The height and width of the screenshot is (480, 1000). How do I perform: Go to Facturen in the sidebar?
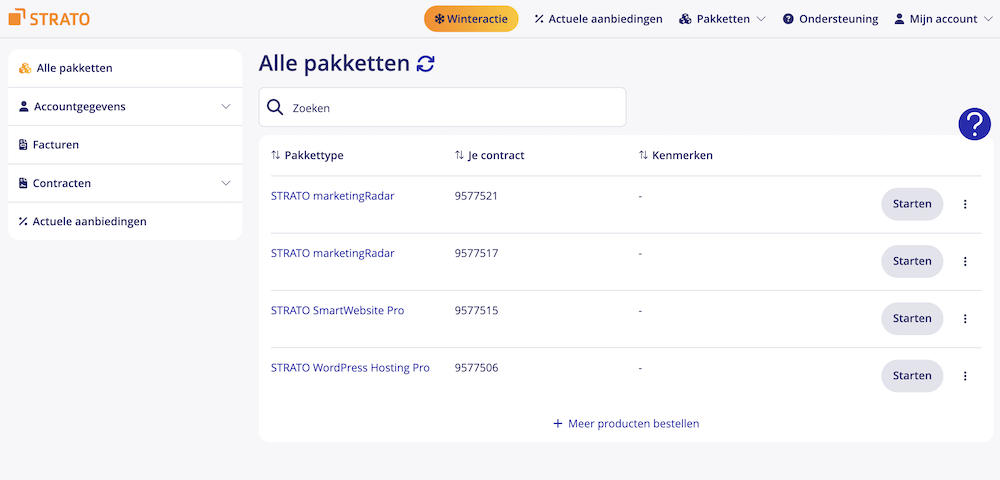pos(125,145)
